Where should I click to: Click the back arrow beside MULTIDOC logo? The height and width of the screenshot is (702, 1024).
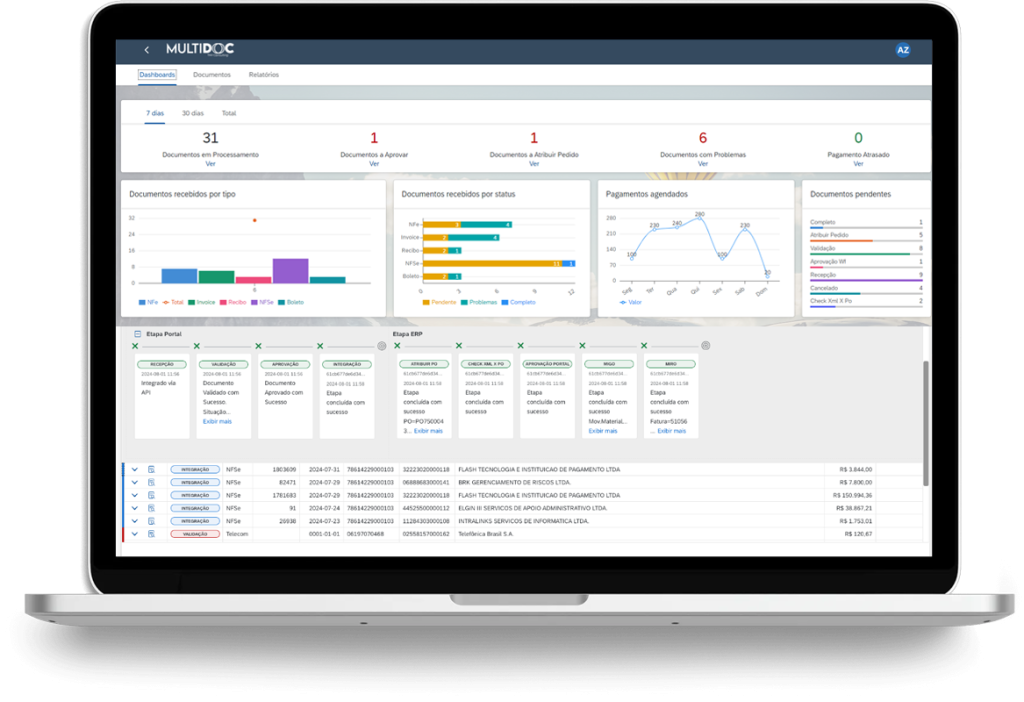pos(147,50)
